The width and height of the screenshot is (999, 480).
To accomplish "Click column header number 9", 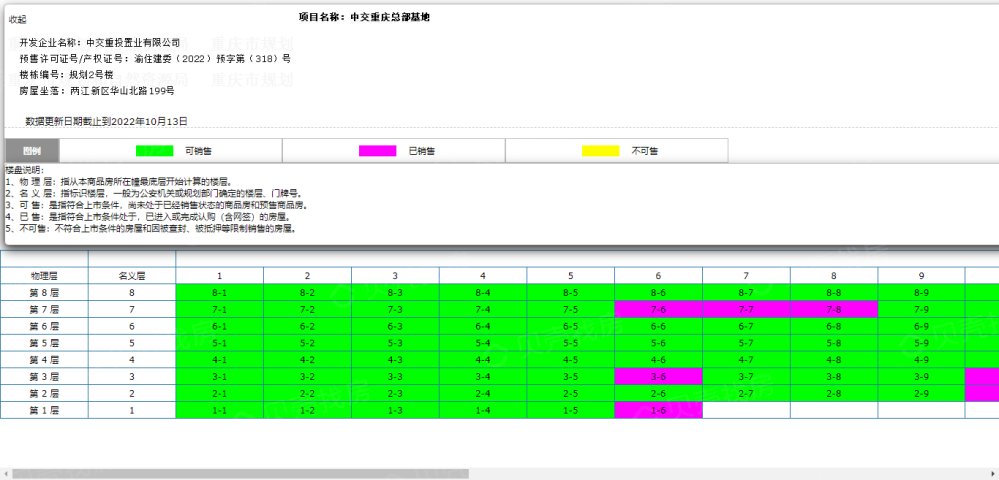I will pos(921,276).
